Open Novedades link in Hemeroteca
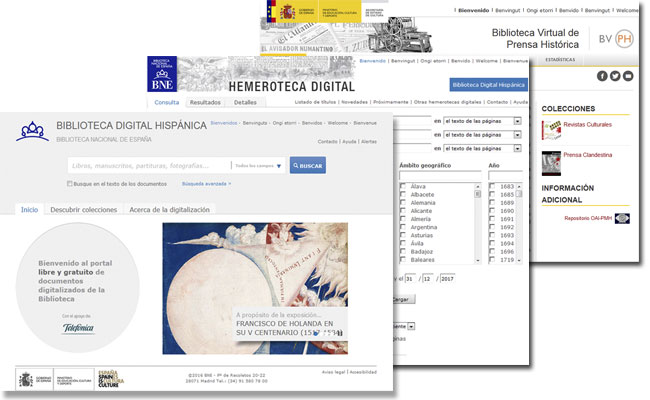This screenshot has width=650, height=400. pyautogui.click(x=354, y=102)
